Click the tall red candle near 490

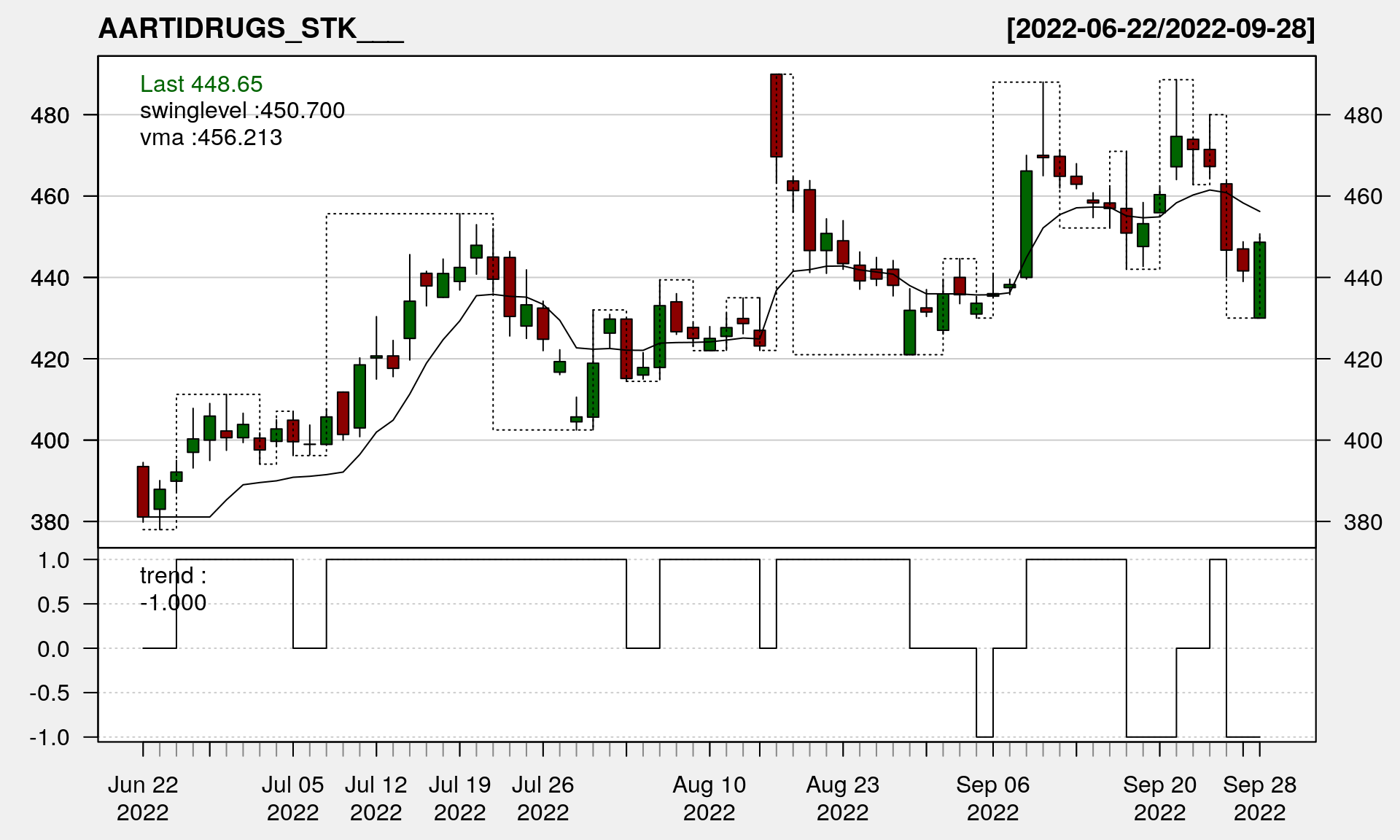[776, 115]
